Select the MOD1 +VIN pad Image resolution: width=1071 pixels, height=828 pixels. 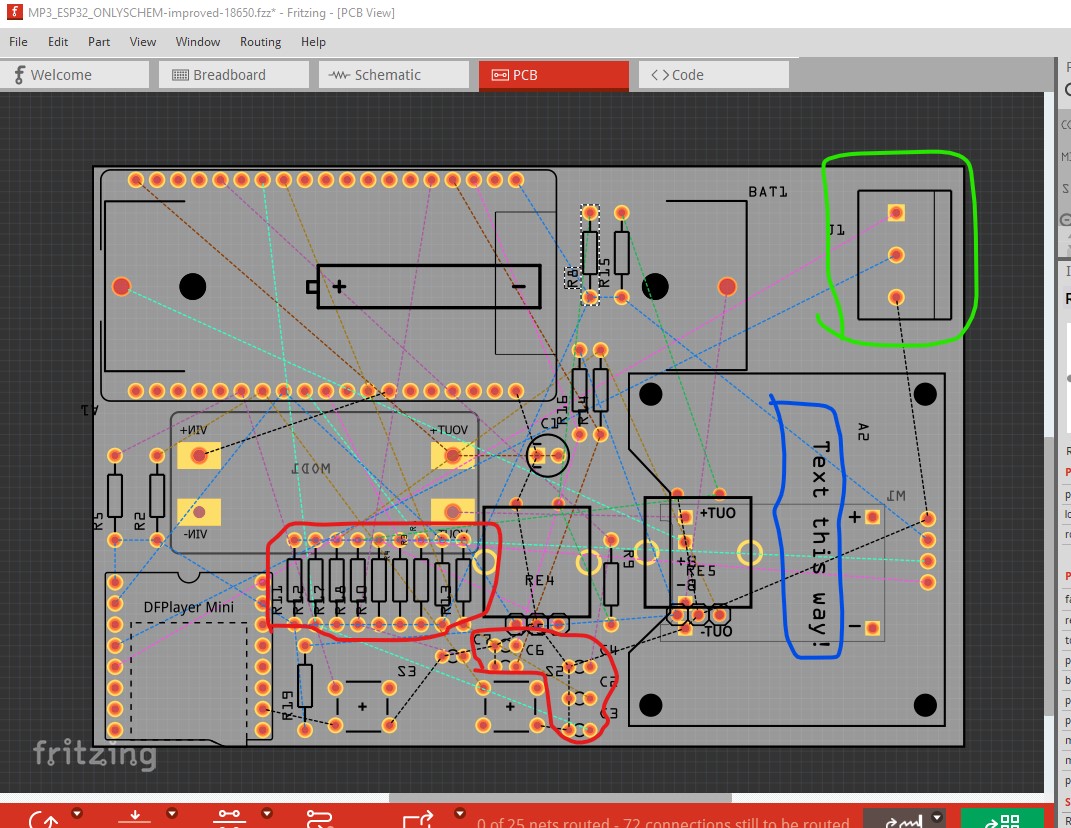pyautogui.click(x=199, y=455)
